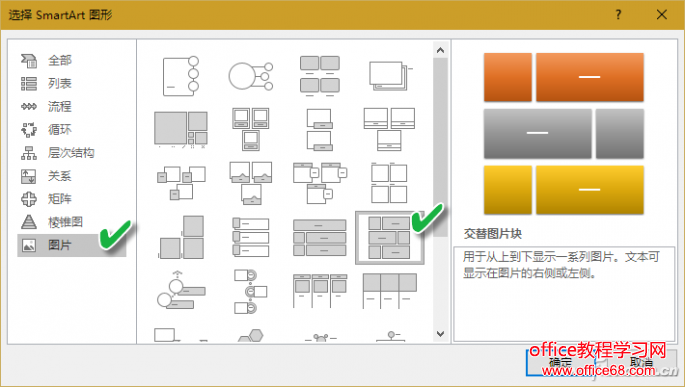Click the 取消 (Cancel) button

click(641, 362)
